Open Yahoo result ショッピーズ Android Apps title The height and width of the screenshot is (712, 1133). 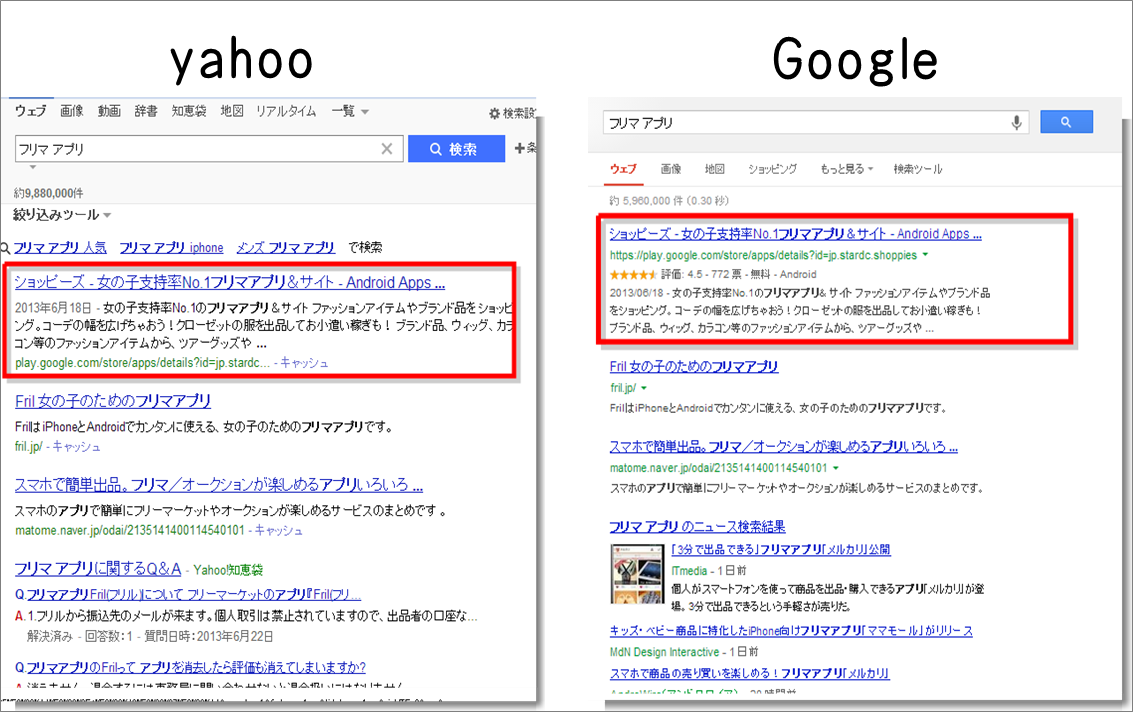(x=230, y=283)
